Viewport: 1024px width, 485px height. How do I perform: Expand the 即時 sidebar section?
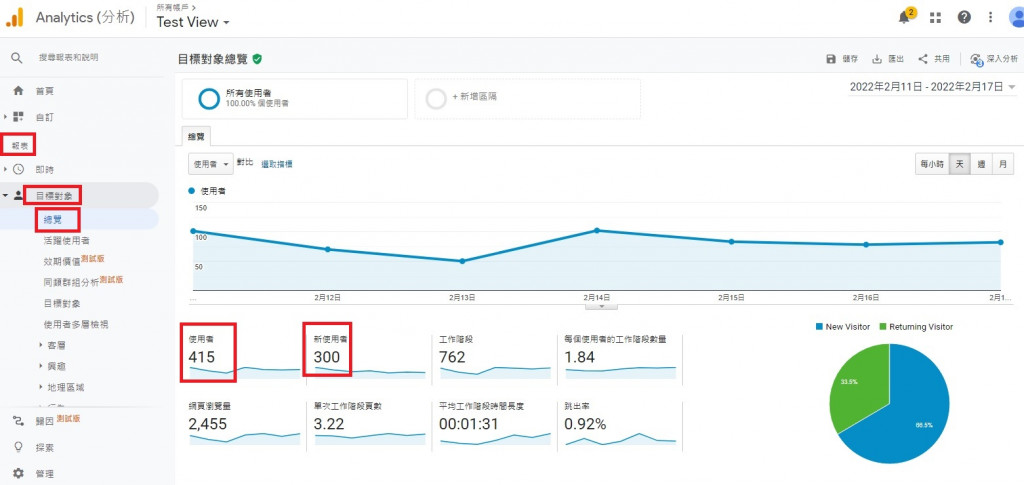coord(6,169)
